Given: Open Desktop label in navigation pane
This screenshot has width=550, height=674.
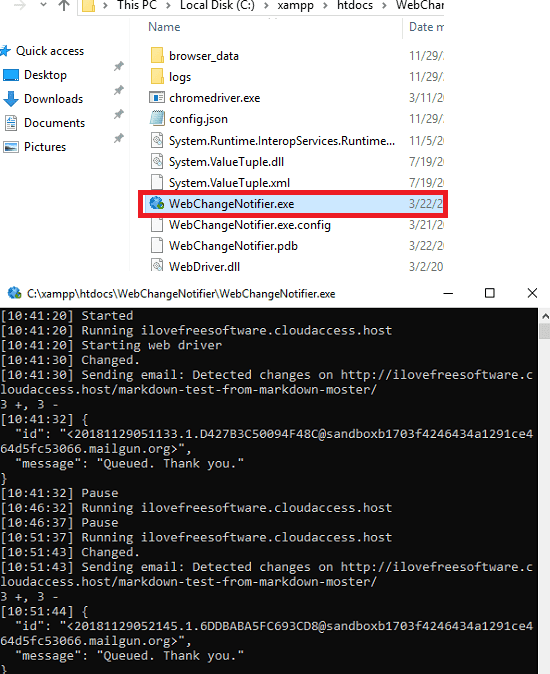Looking at the screenshot, I should coord(45,75).
